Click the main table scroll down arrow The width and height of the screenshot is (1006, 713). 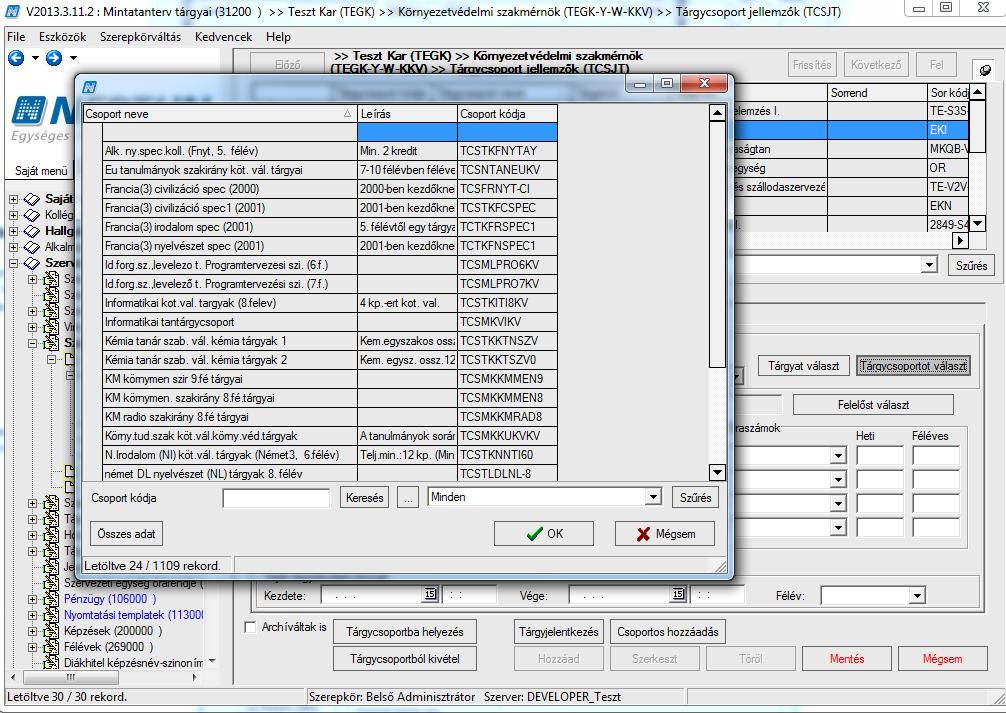[x=976, y=224]
